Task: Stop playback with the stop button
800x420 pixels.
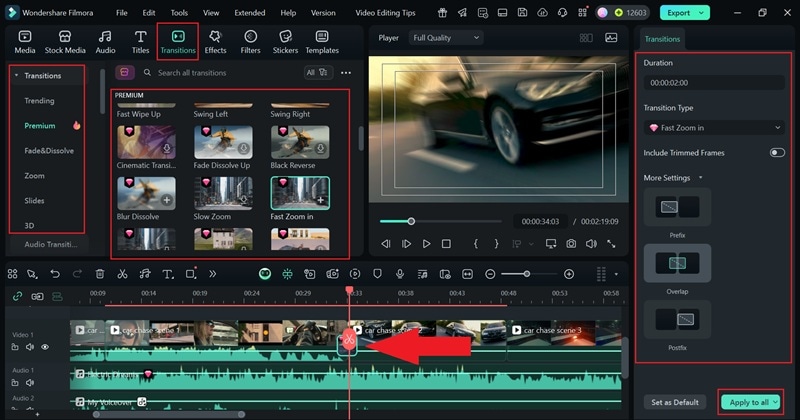Action: (446, 244)
